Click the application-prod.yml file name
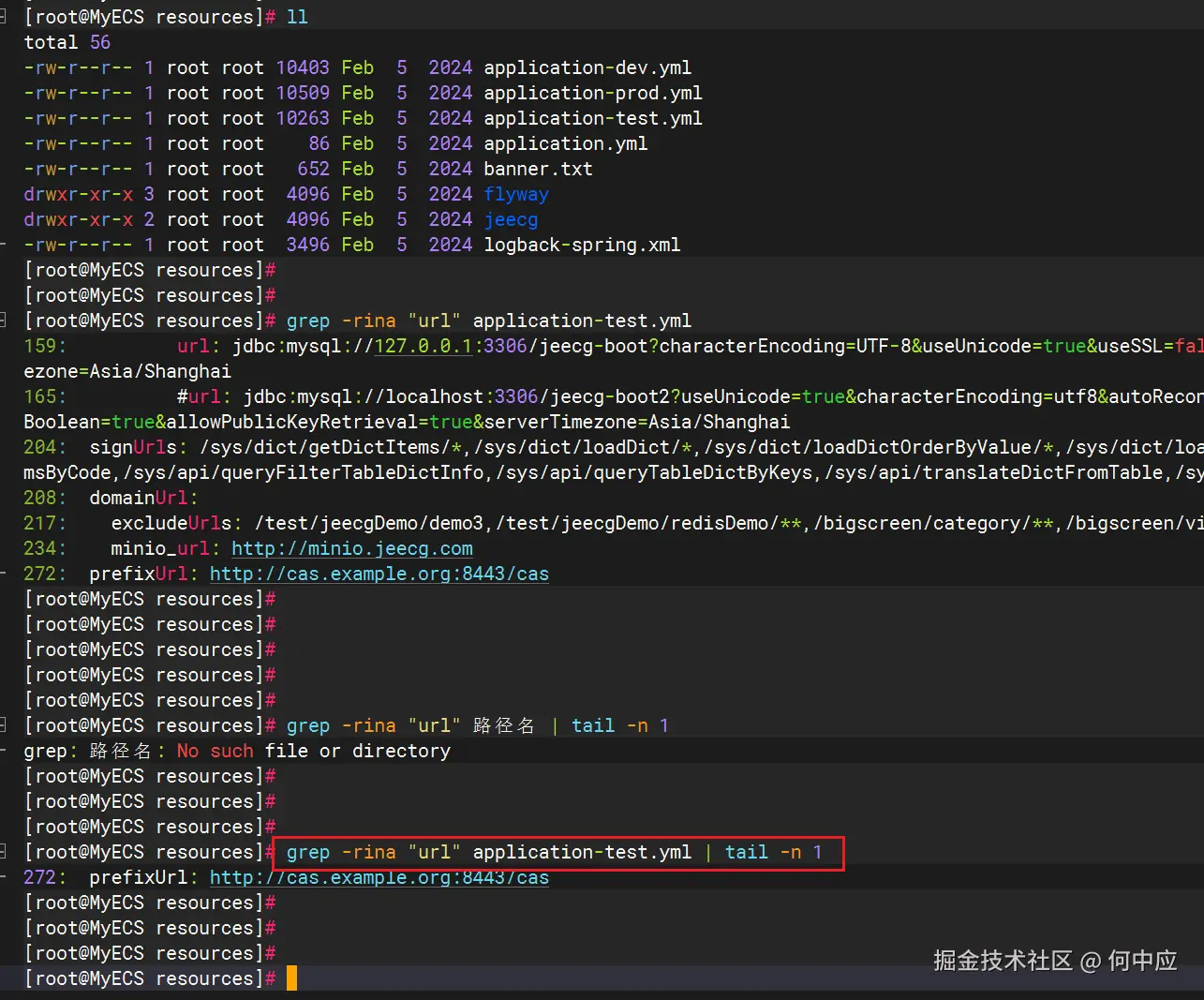This screenshot has height=1000, width=1204. click(x=593, y=93)
